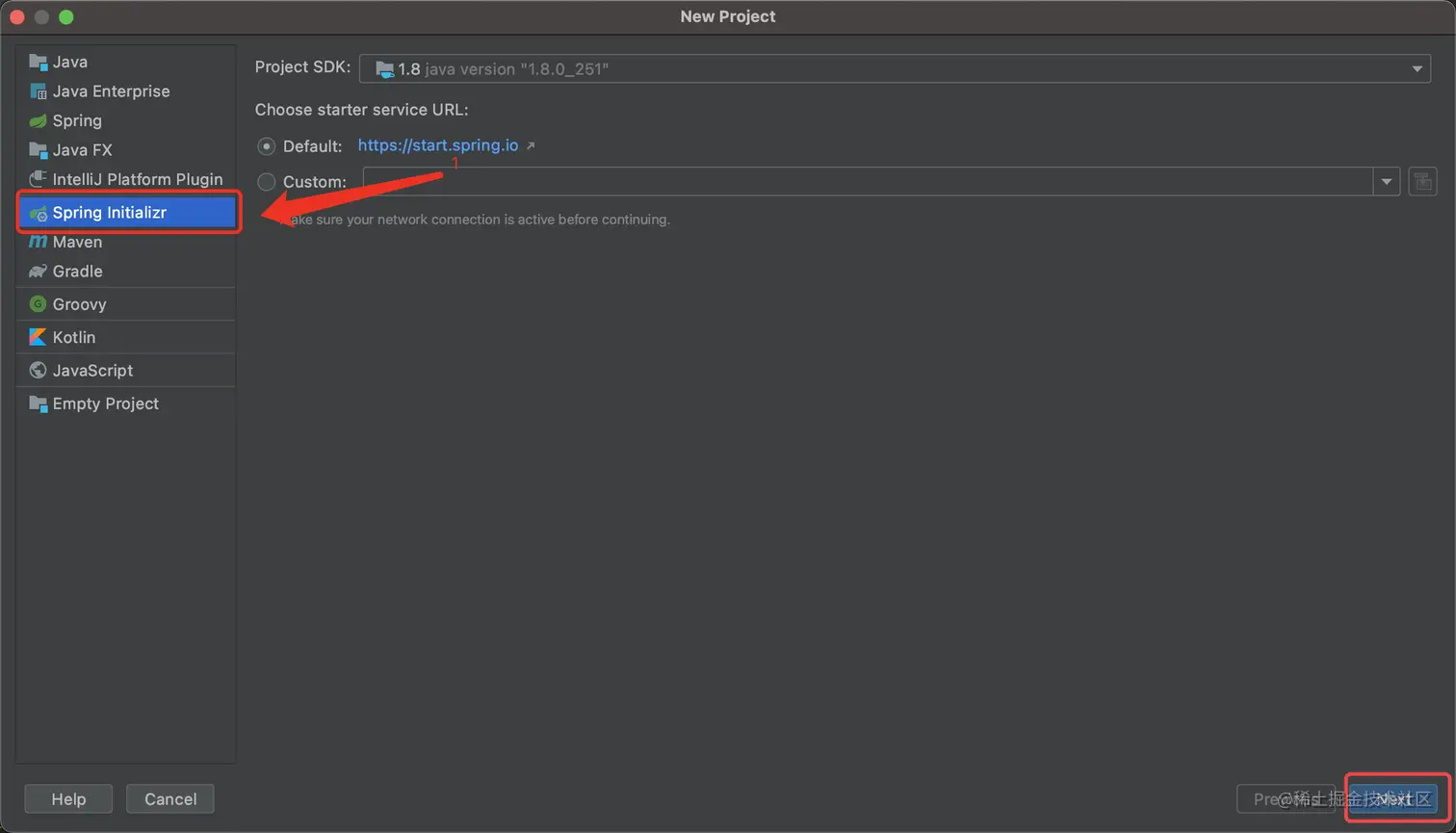Viewport: 1456px width, 833px height.
Task: Click the IntelliJ Platform Plugin icon
Action: pos(38,179)
